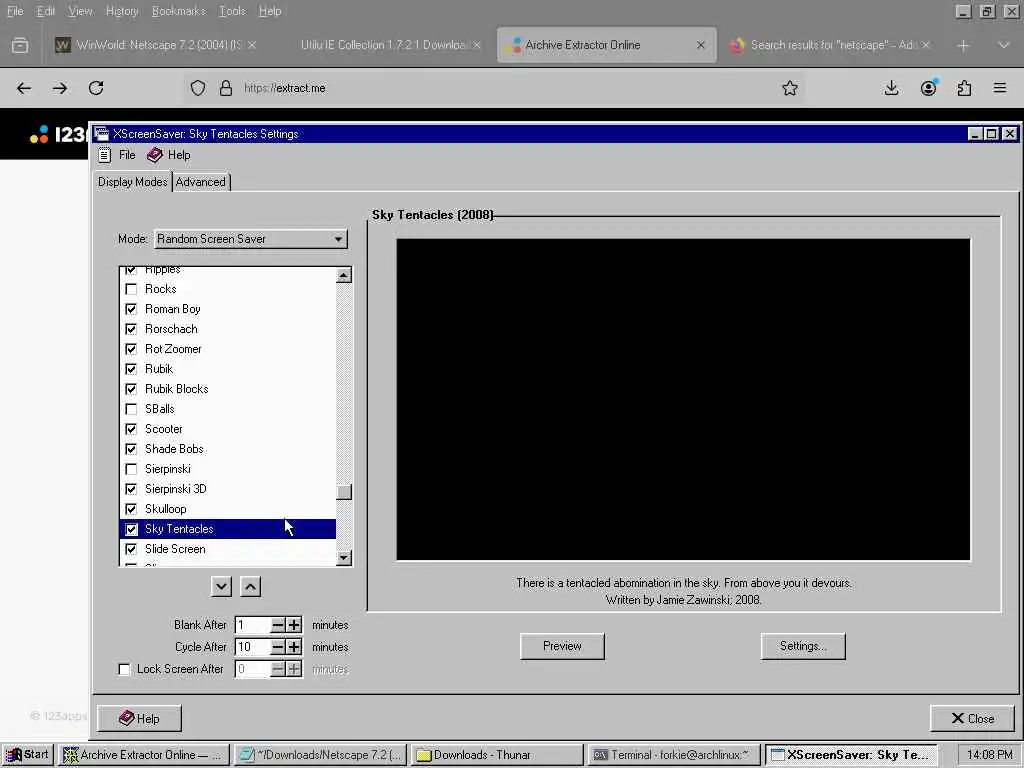Viewport: 1024px width, 768px height.
Task: Switch to the Advanced tab
Action: tap(200, 182)
